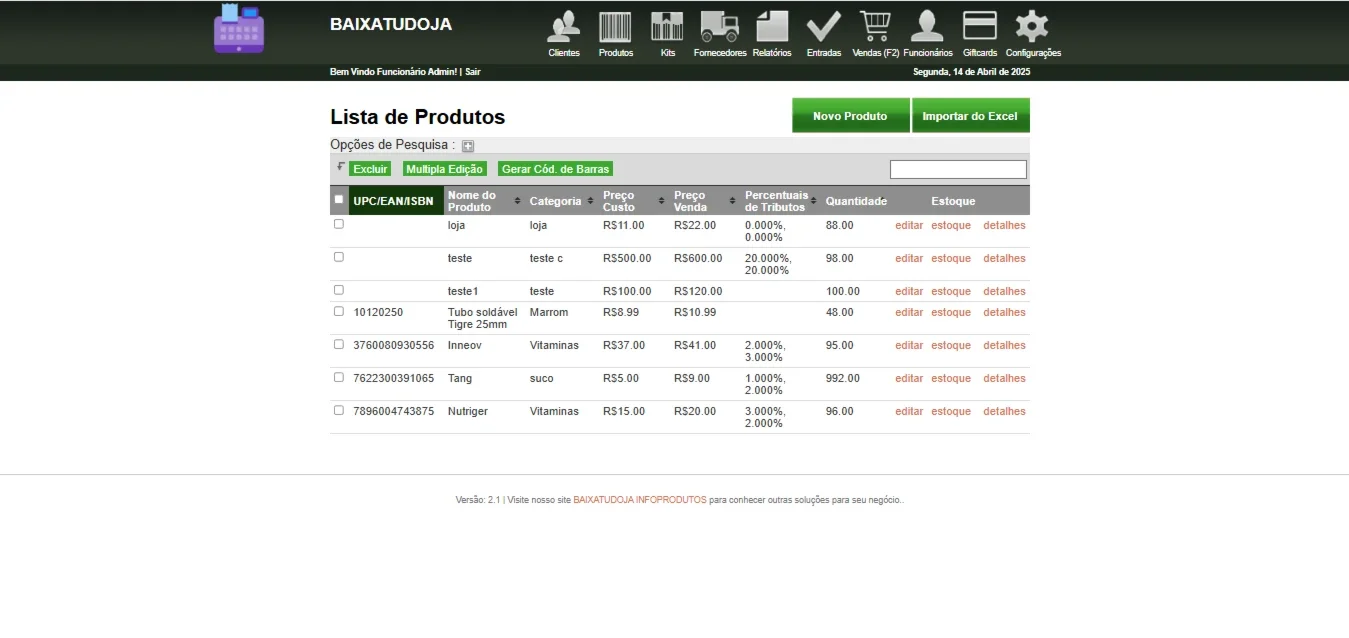The image size is (1349, 638).
Task: Click editar for product loja
Action: pyautogui.click(x=909, y=225)
